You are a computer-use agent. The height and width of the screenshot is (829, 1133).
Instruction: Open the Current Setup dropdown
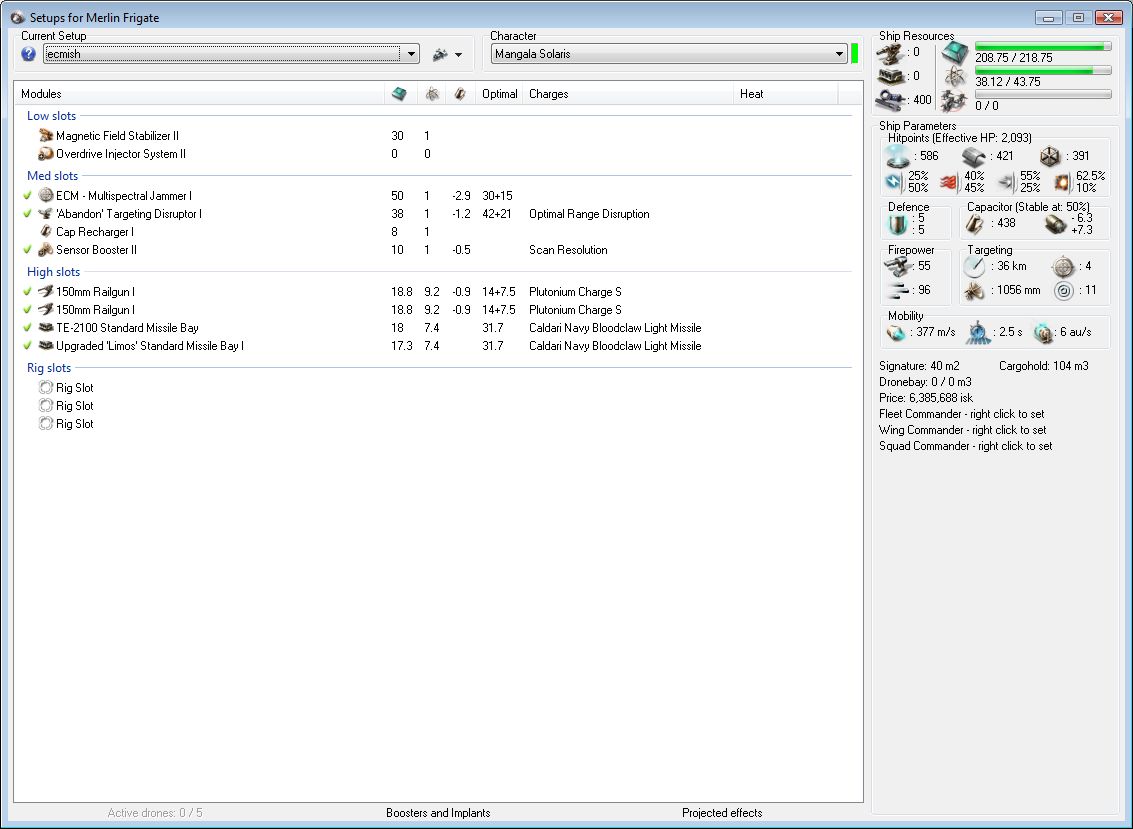tap(411, 54)
